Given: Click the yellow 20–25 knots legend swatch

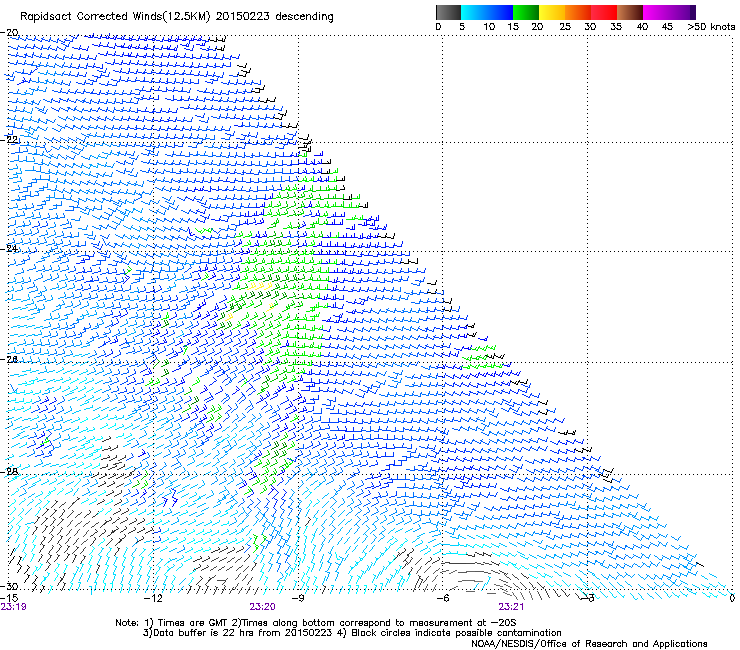Looking at the screenshot, I should click(x=552, y=13).
